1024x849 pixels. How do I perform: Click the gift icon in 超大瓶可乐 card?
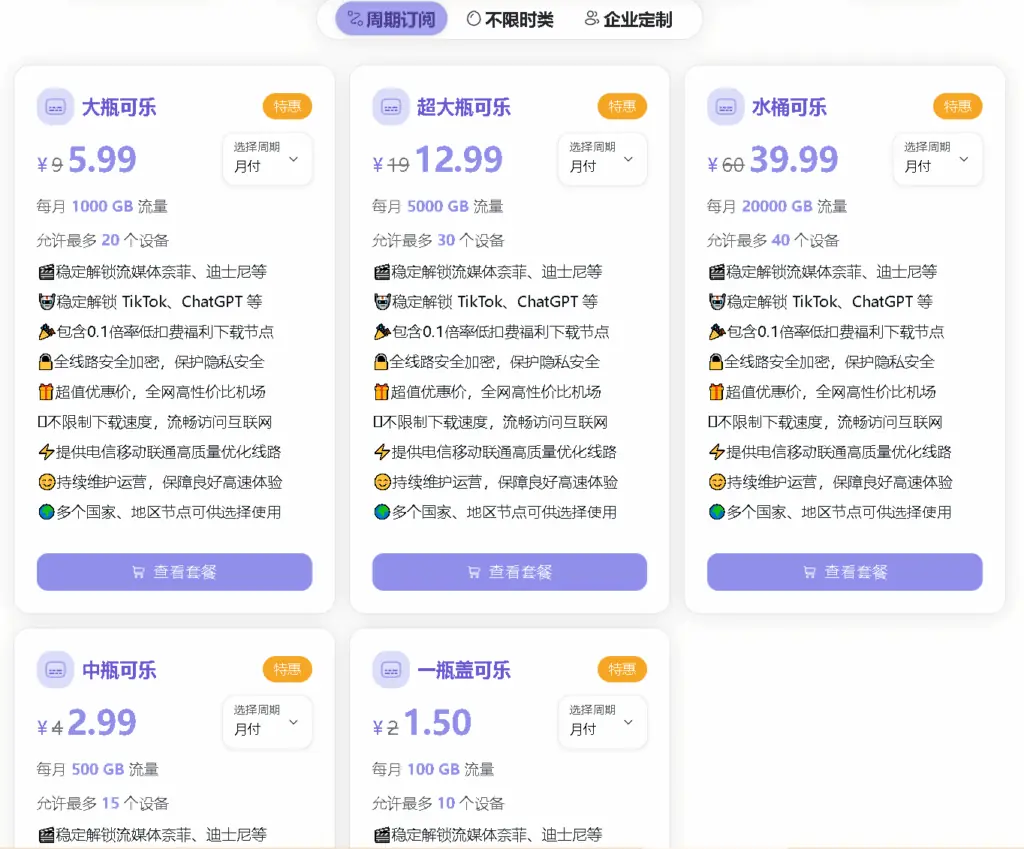click(x=381, y=392)
